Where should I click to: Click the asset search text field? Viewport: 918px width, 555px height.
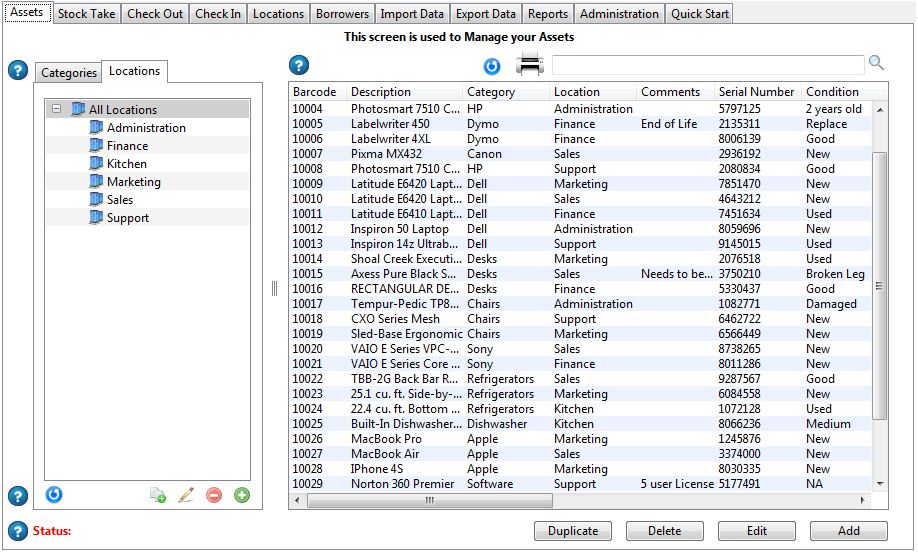click(707, 65)
